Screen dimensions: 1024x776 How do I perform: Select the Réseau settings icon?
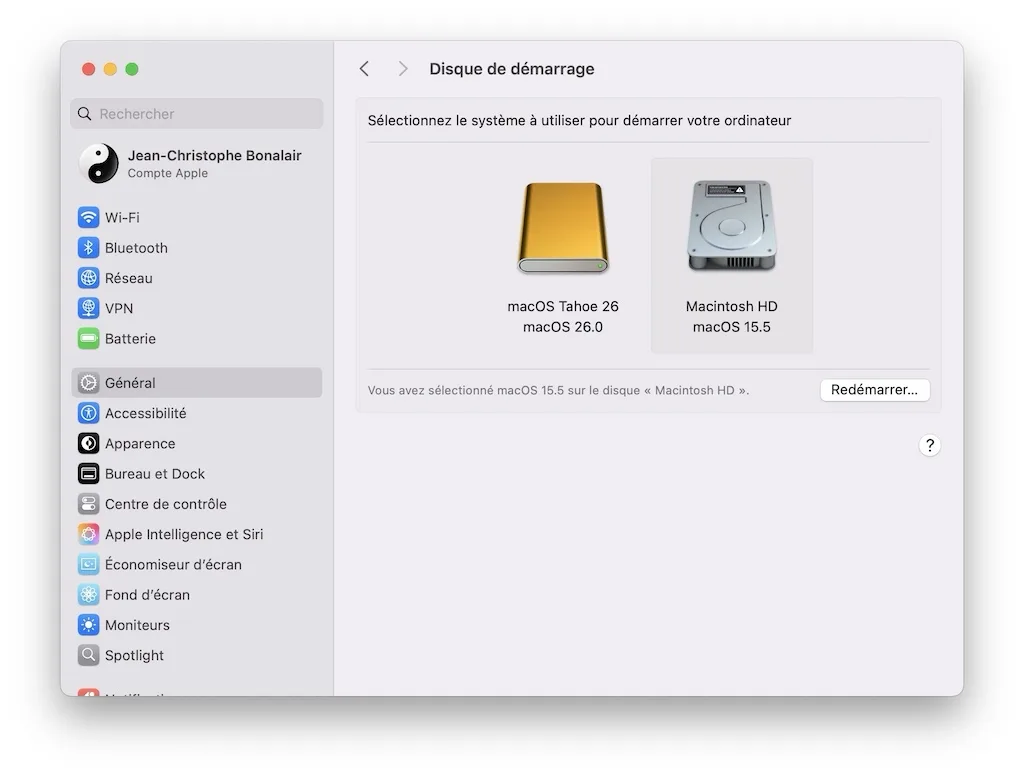(128, 277)
